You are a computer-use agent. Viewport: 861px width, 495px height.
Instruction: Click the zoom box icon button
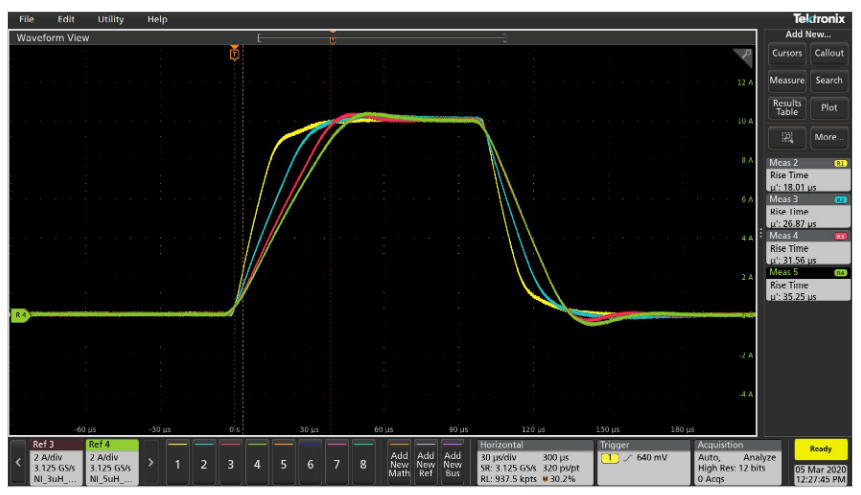787,136
